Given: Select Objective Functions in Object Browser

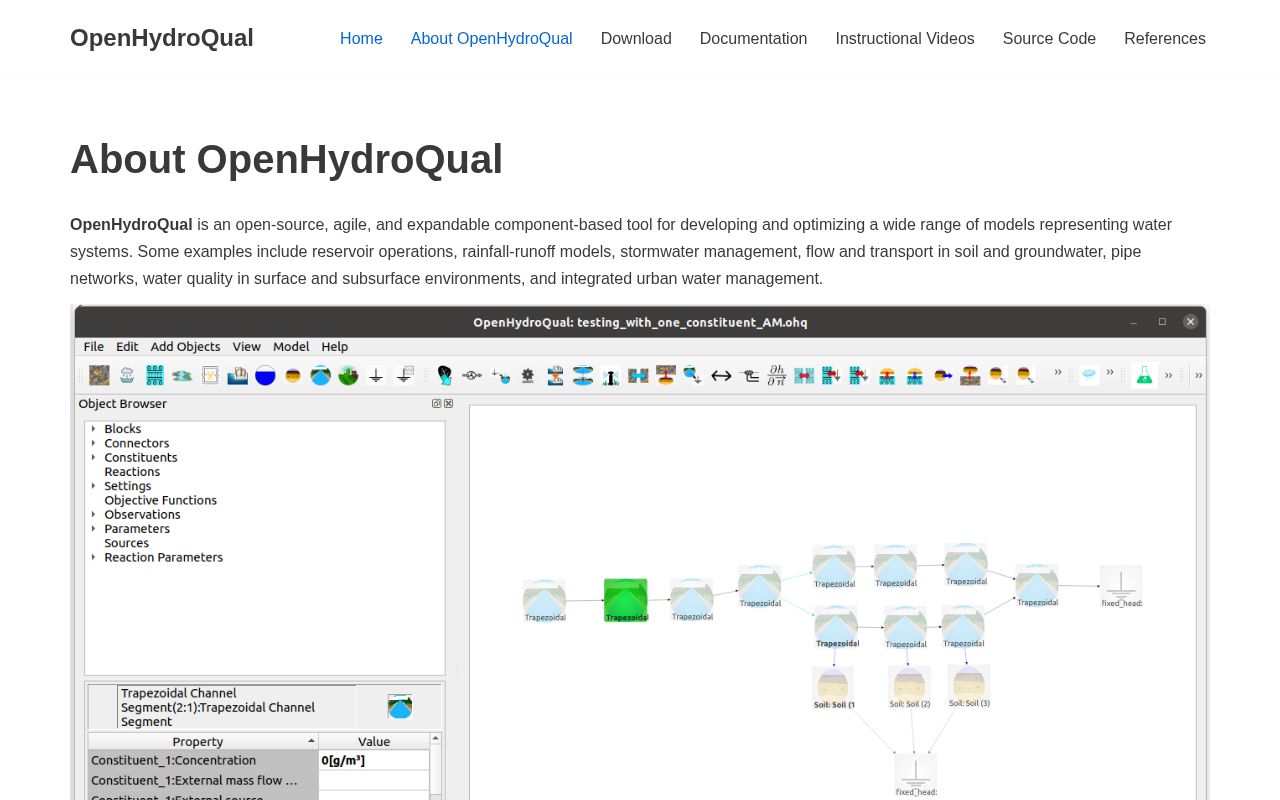Looking at the screenshot, I should (160, 500).
